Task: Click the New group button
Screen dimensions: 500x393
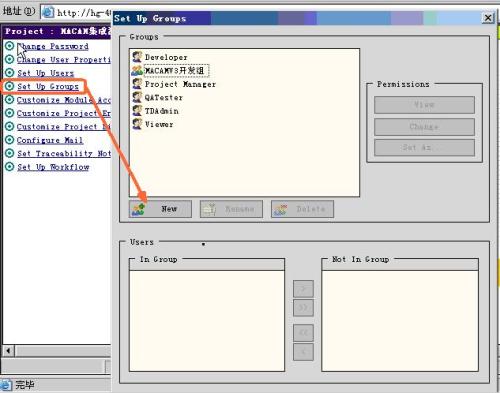Action: coord(160,209)
